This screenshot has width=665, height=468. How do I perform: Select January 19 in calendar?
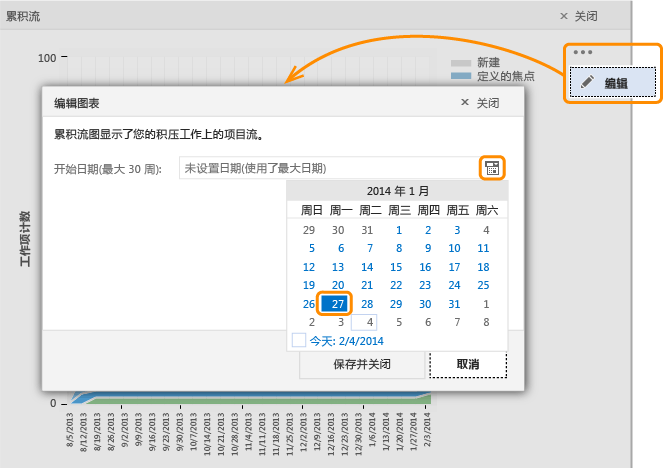309,285
